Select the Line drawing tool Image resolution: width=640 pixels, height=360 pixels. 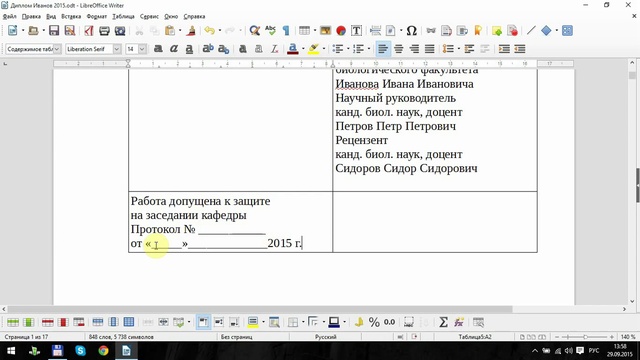(x=531, y=31)
